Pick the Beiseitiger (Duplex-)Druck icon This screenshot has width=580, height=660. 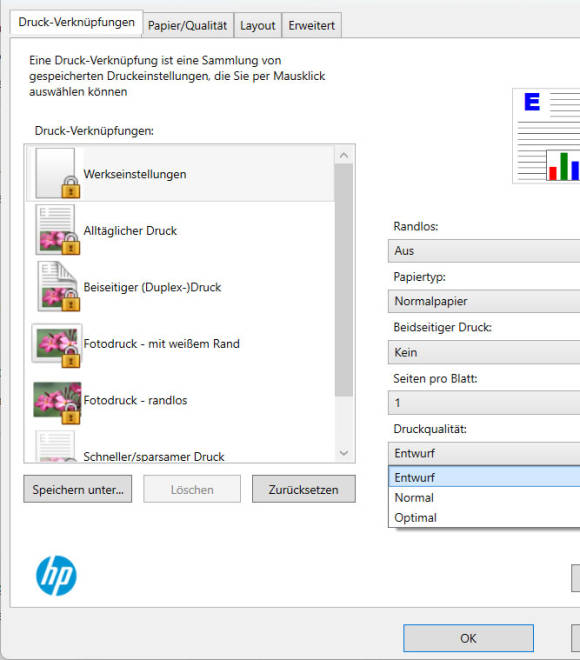pyautogui.click(x=57, y=286)
